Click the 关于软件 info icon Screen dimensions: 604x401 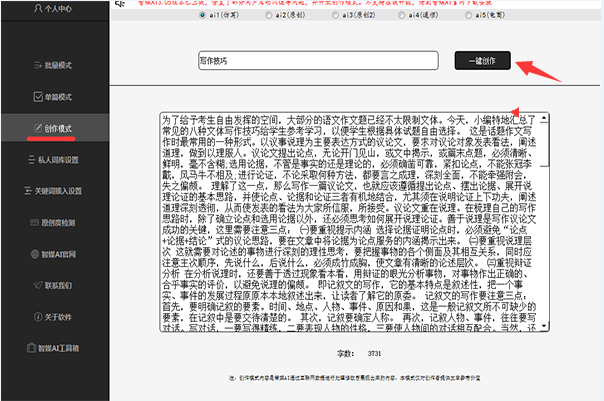coord(38,317)
